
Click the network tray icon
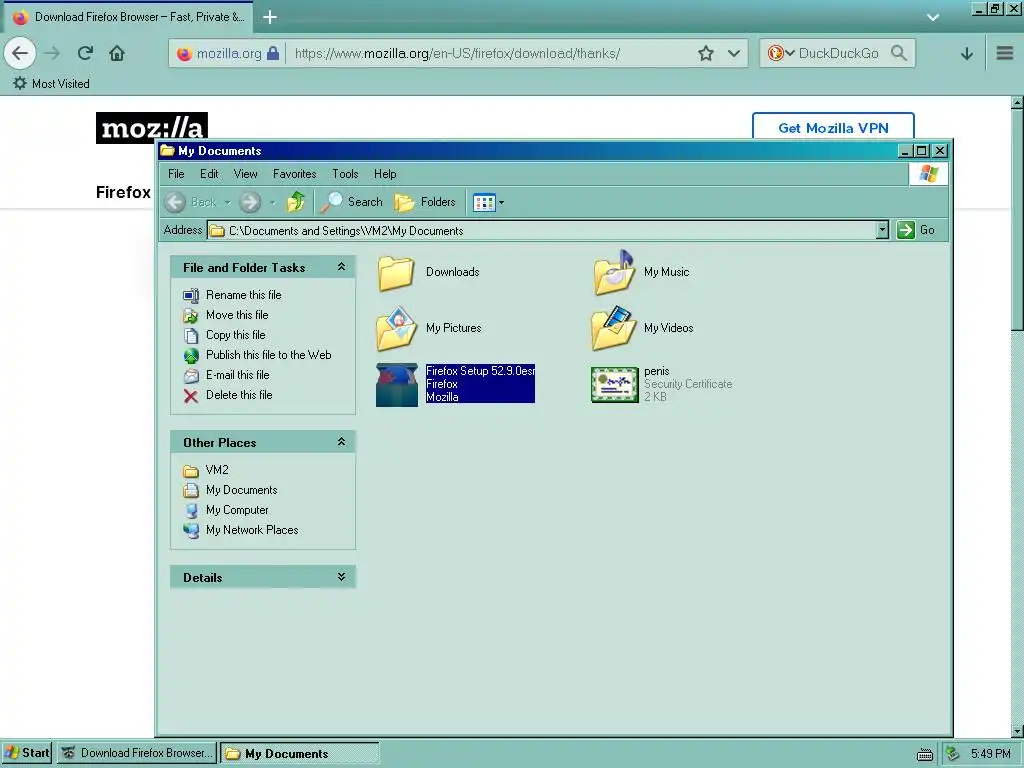[953, 754]
